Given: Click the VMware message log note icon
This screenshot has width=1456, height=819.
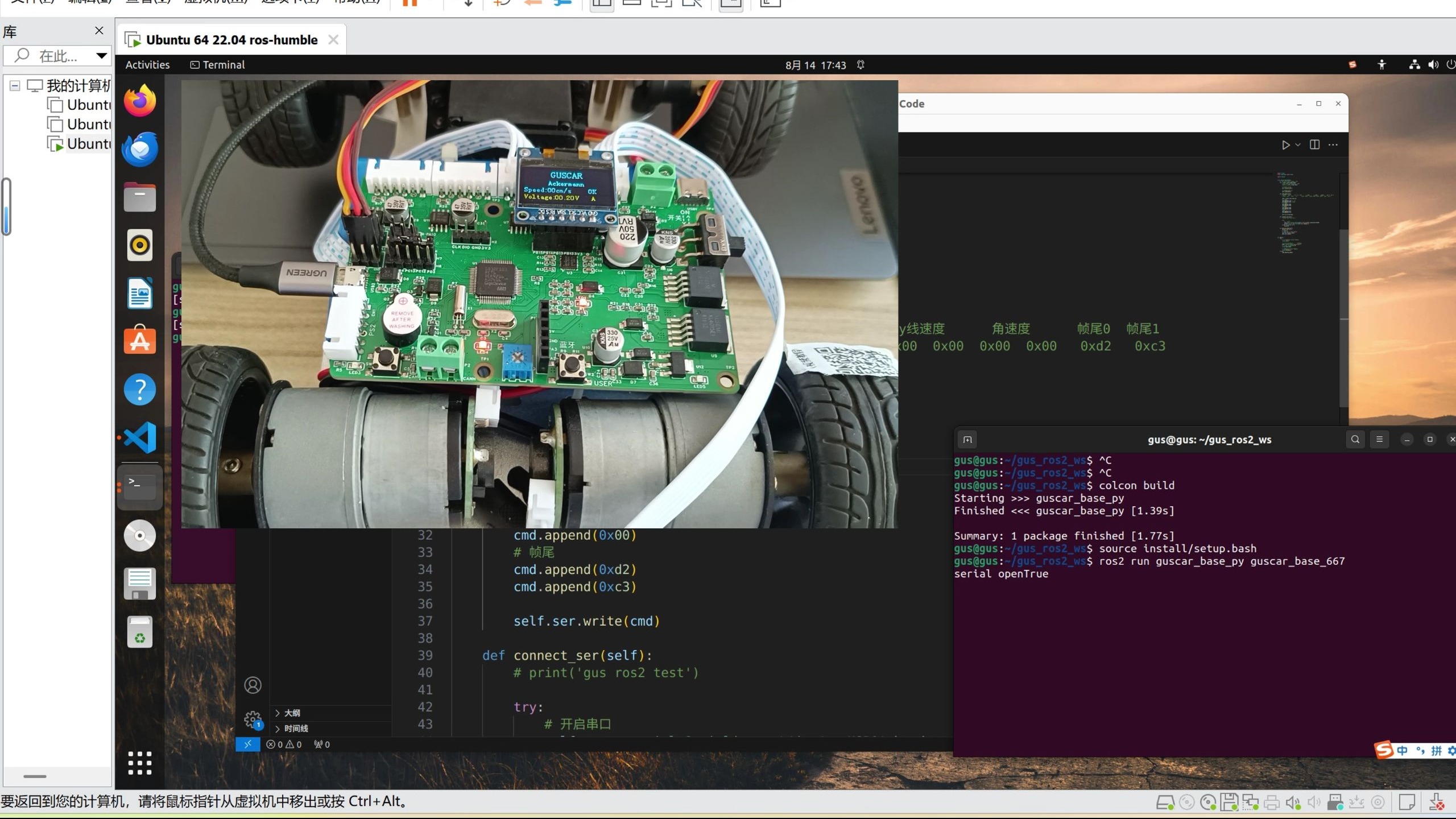Looking at the screenshot, I should (1407, 803).
